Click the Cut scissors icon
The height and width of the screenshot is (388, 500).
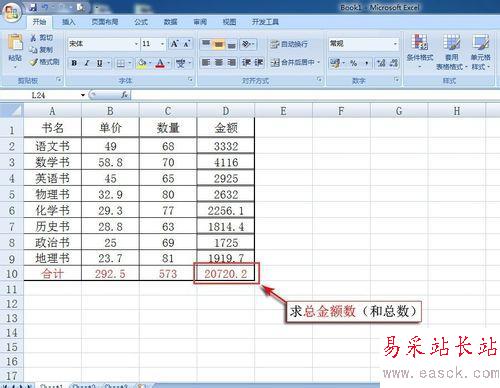pos(33,38)
